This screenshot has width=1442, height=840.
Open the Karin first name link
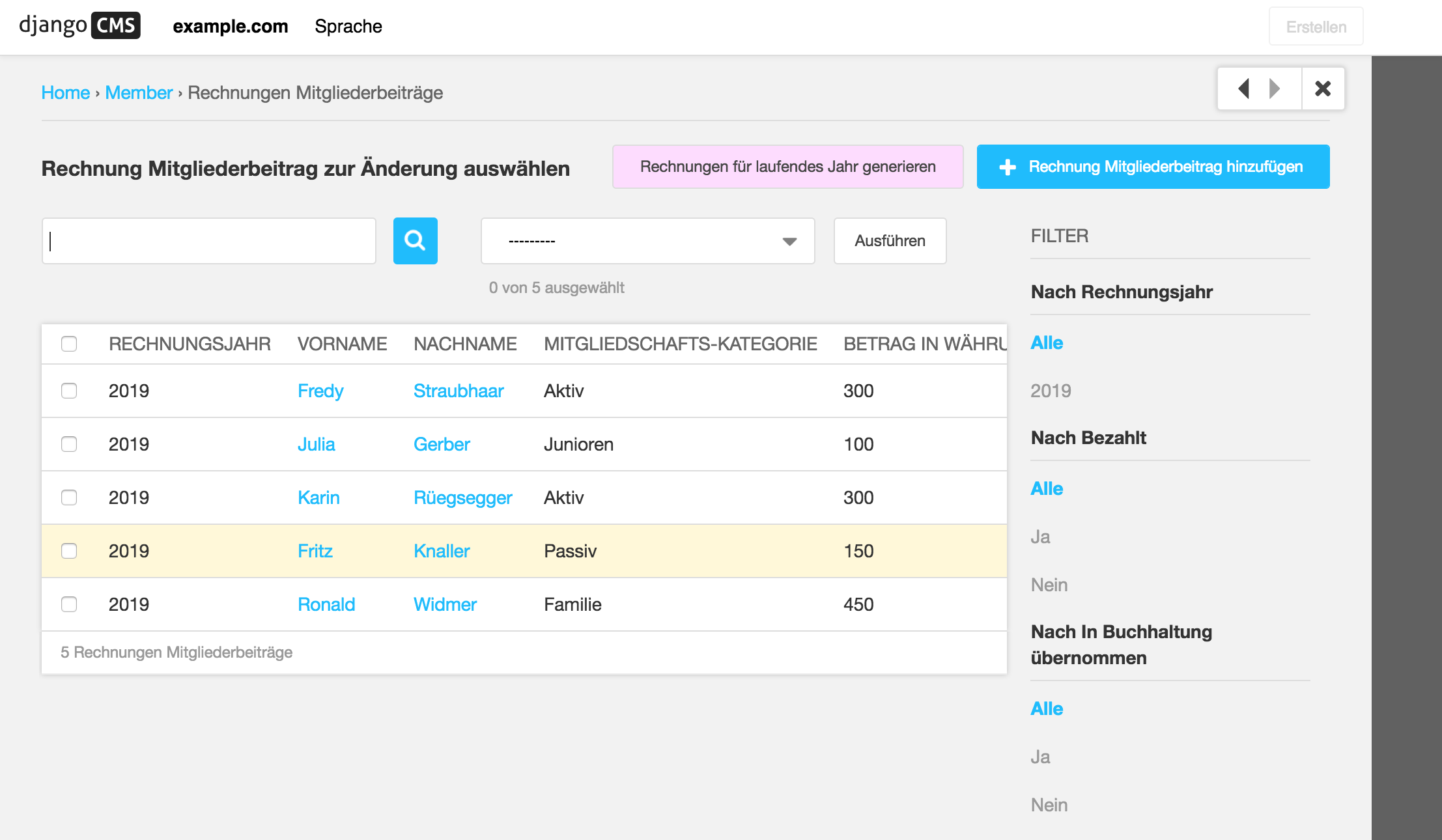(318, 497)
